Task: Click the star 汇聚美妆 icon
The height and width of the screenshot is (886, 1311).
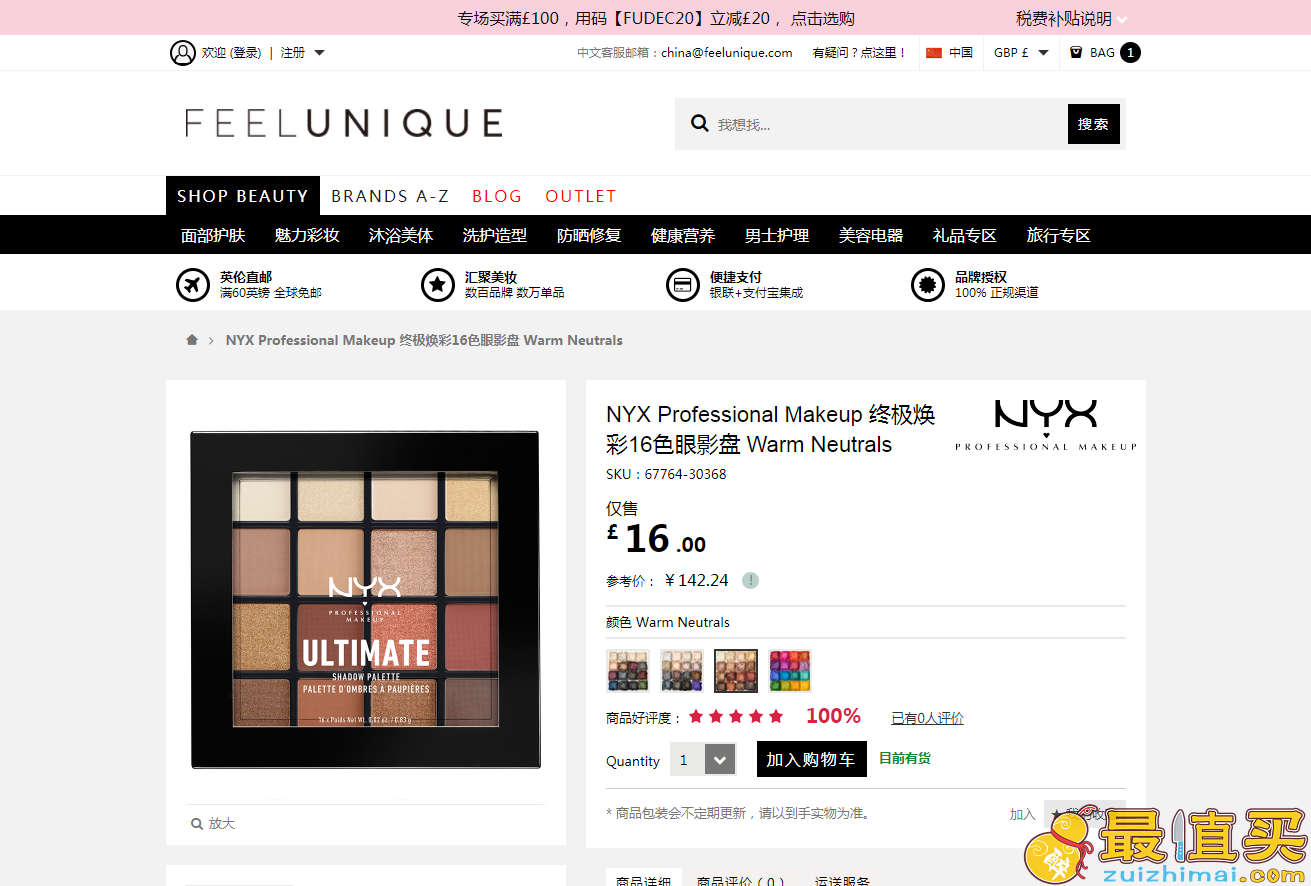Action: tap(437, 285)
